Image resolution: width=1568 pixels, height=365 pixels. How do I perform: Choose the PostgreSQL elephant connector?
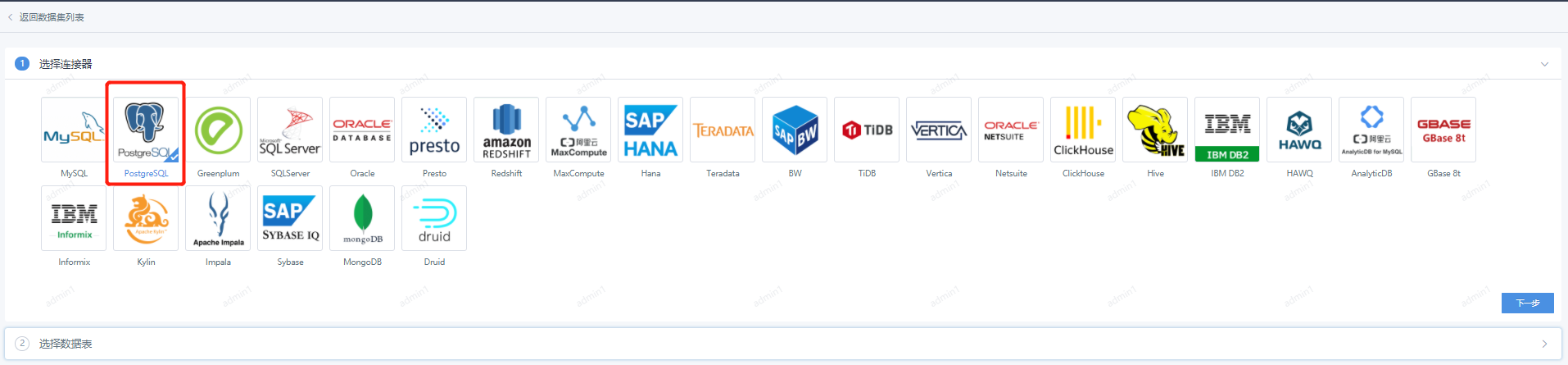click(146, 130)
